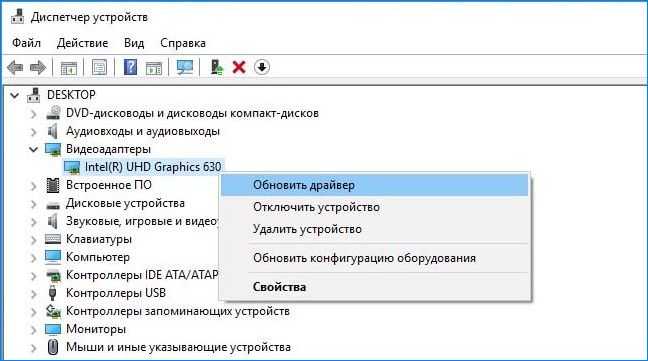Expand the Мониторы category

34,330
